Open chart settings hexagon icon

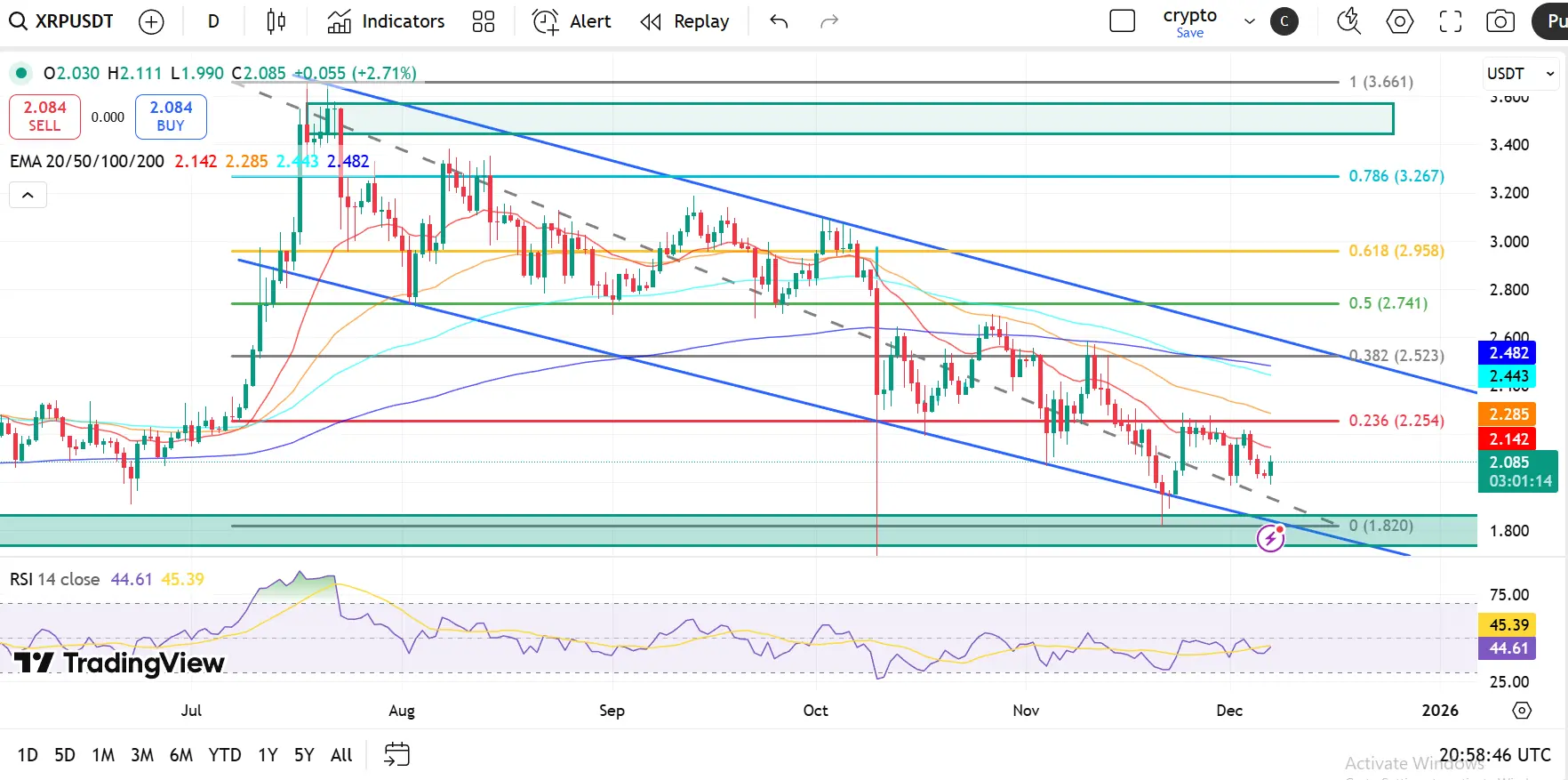coord(1400,21)
